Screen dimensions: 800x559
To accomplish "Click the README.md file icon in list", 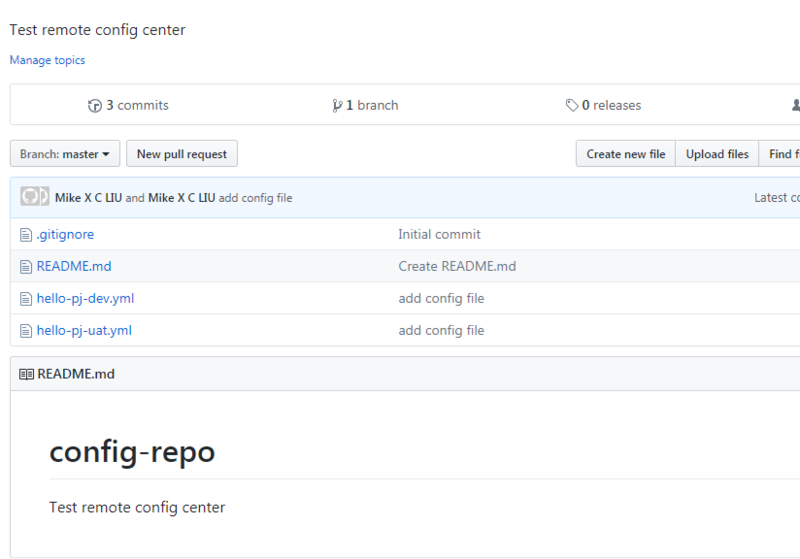I will 27,266.
